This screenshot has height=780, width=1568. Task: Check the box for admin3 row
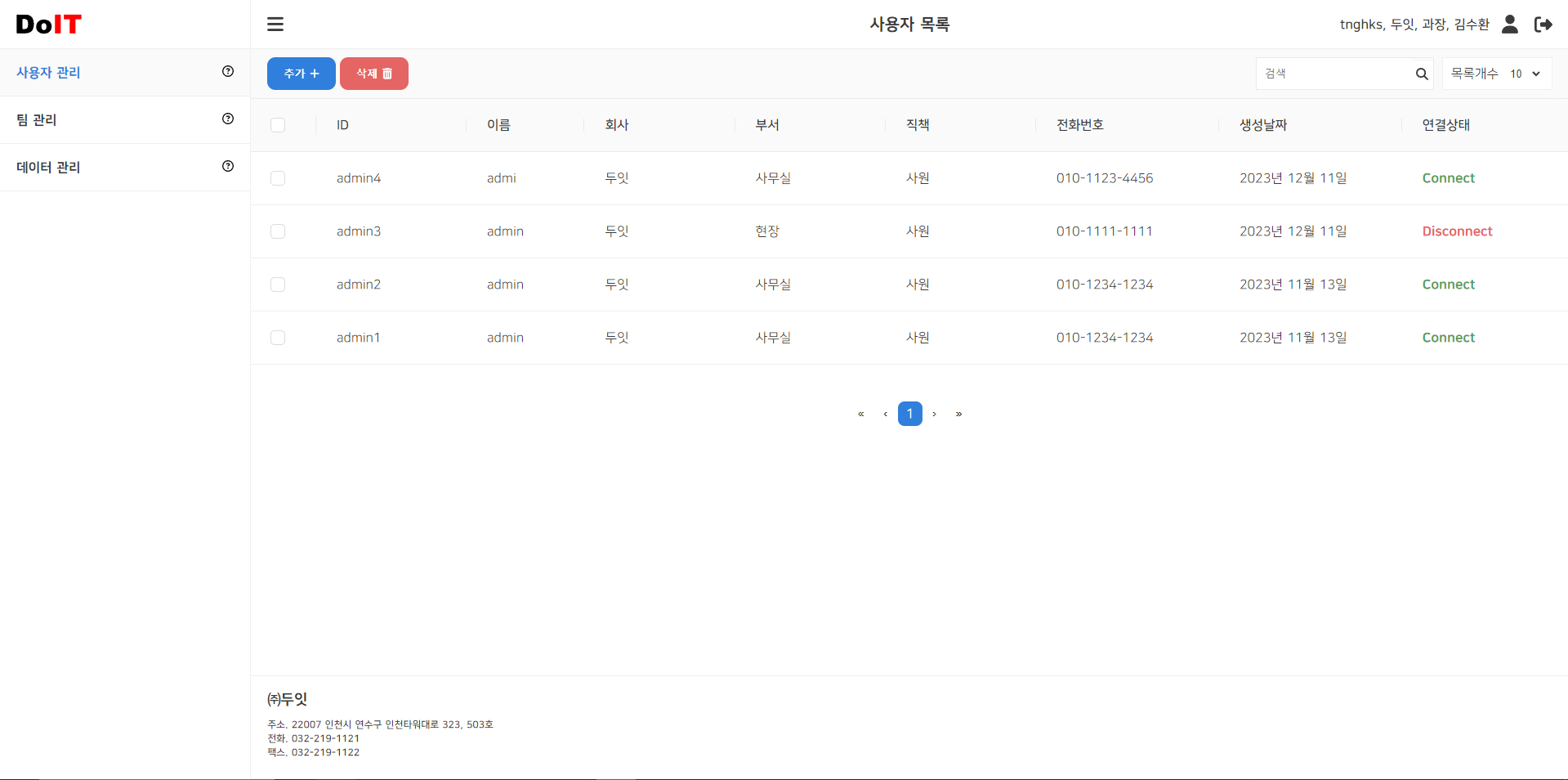[278, 231]
